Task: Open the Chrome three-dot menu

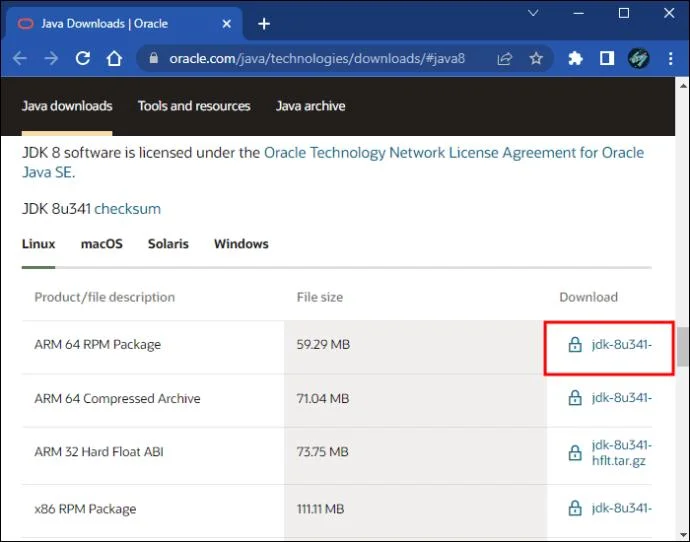Action: click(670, 58)
